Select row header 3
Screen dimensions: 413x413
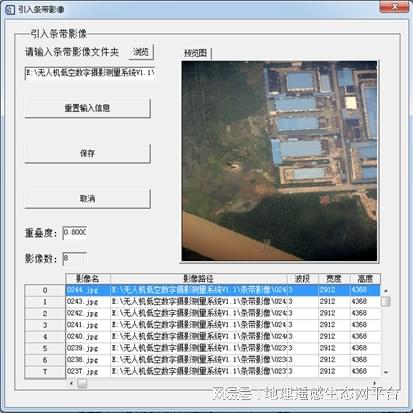[x=45, y=325]
